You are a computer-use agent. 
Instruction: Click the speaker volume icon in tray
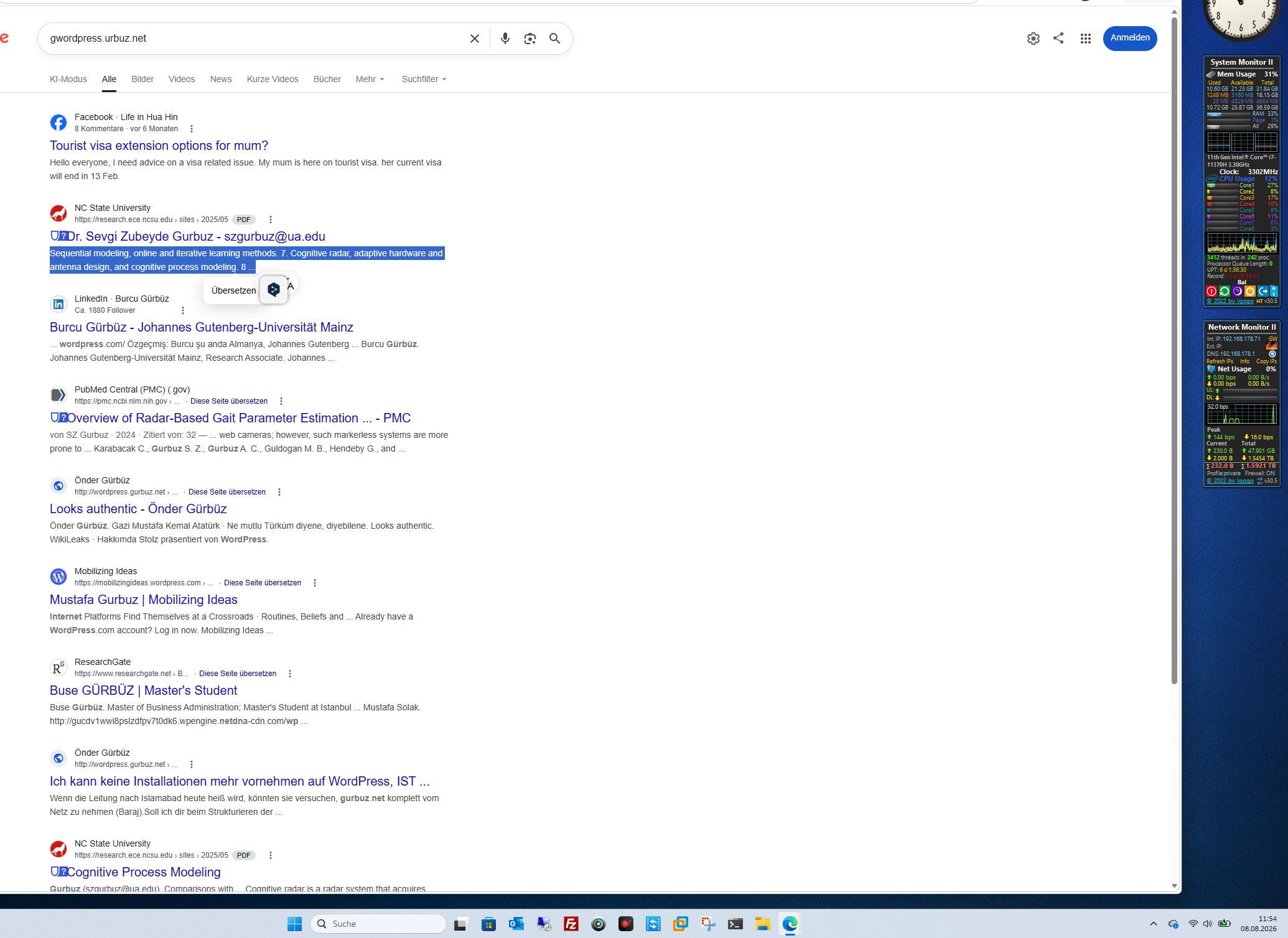pyautogui.click(x=1208, y=924)
